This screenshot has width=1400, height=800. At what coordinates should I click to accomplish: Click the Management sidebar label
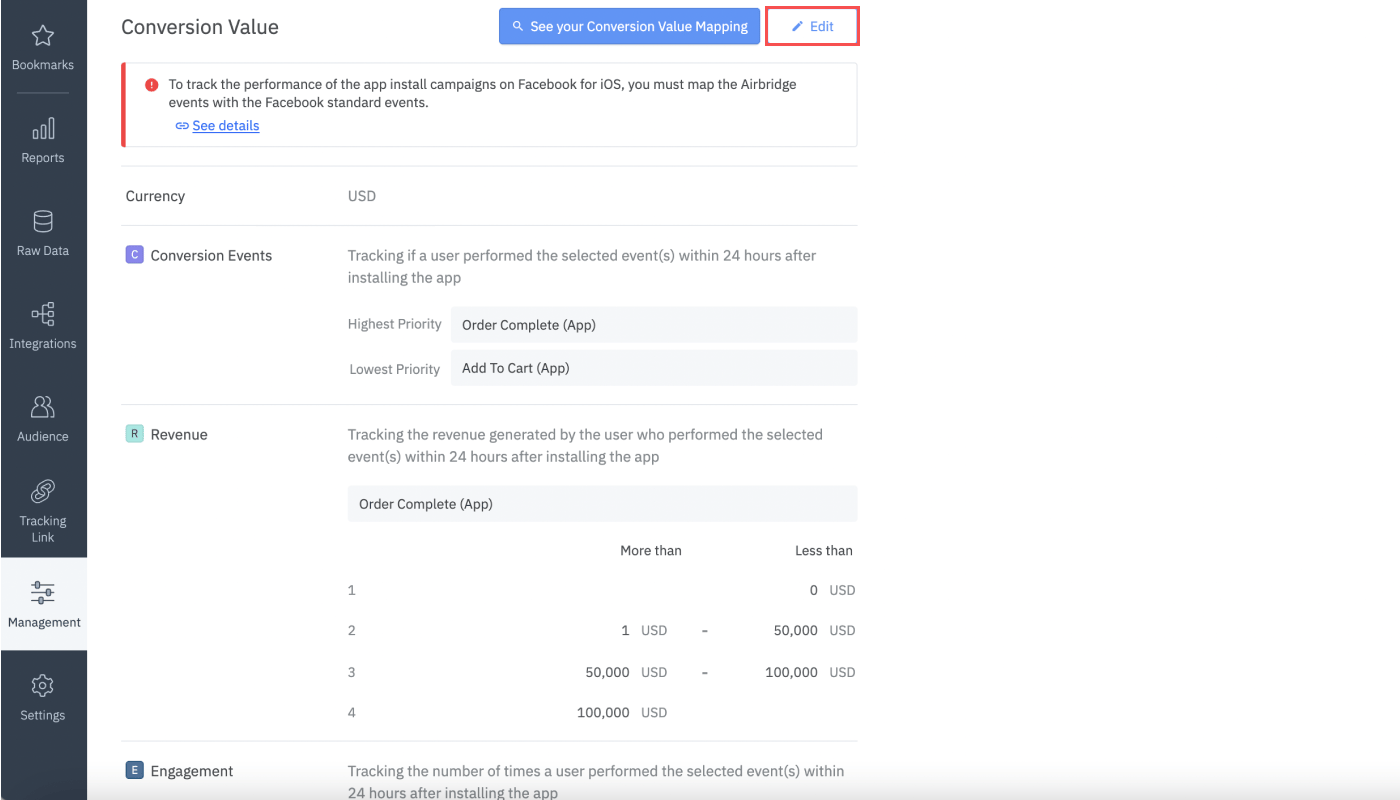(x=44, y=622)
